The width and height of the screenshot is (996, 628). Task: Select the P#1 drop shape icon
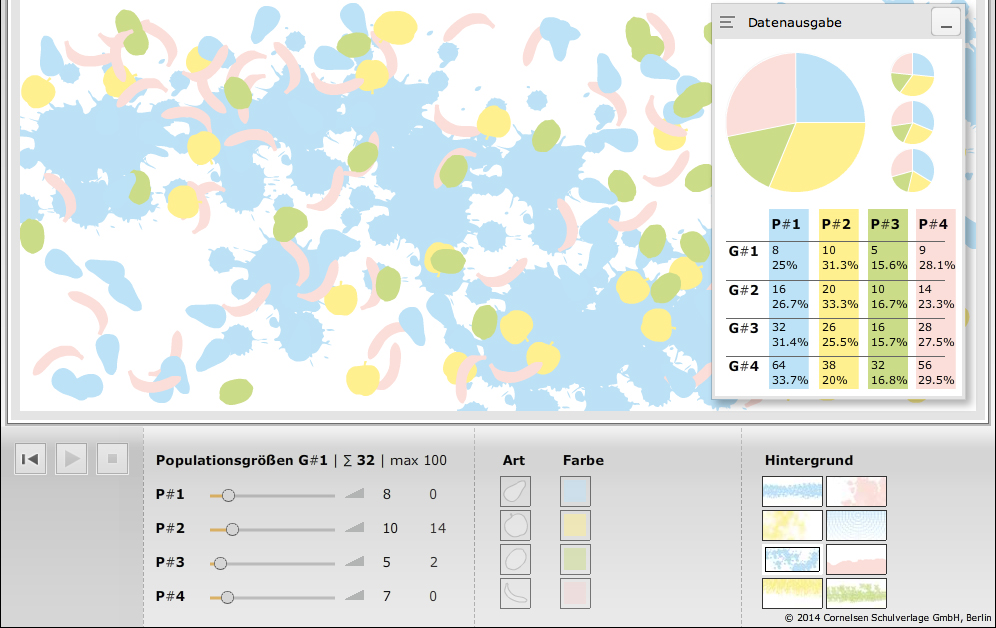pos(515,492)
